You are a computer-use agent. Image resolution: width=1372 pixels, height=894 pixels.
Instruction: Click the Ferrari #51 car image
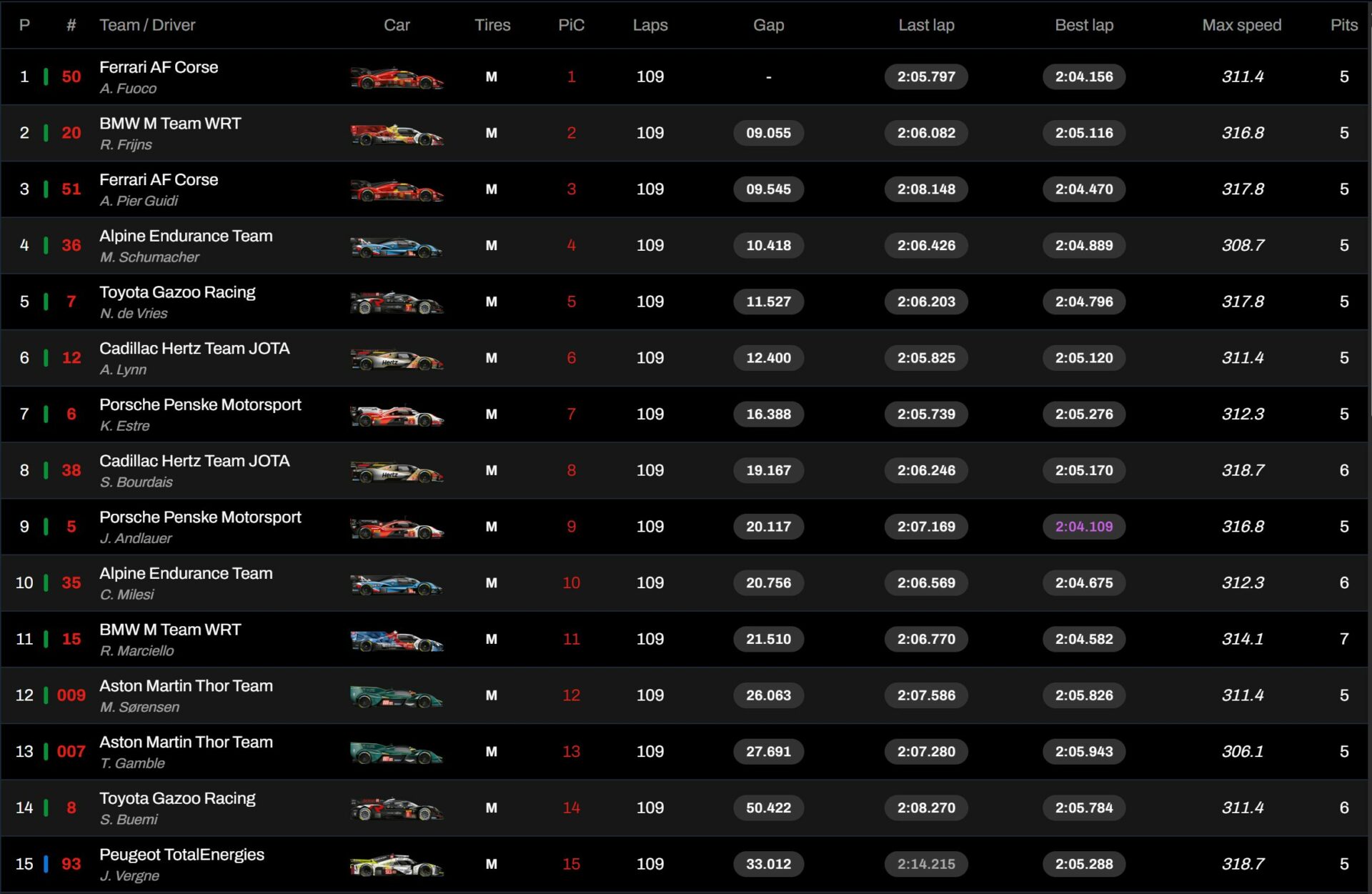(397, 190)
